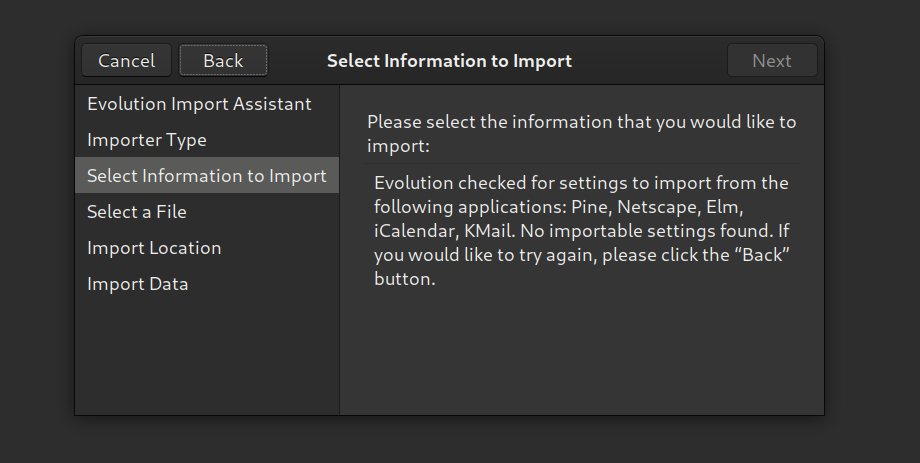
Task: Choose highlighted 'Select Information to Import' sidebar step
Action: pyautogui.click(x=207, y=176)
